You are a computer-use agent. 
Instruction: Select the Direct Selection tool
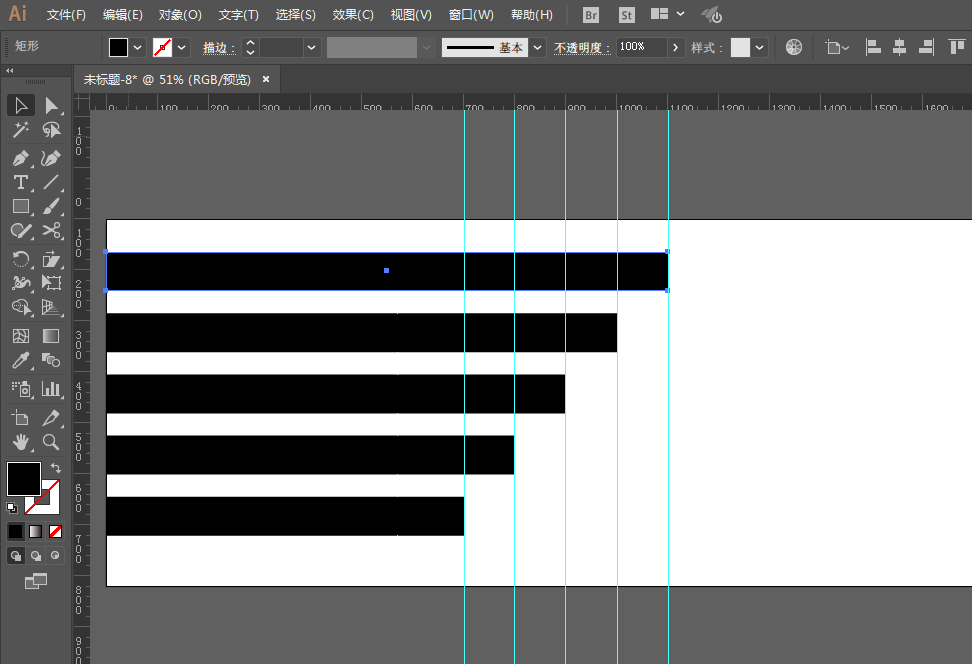pyautogui.click(x=51, y=105)
